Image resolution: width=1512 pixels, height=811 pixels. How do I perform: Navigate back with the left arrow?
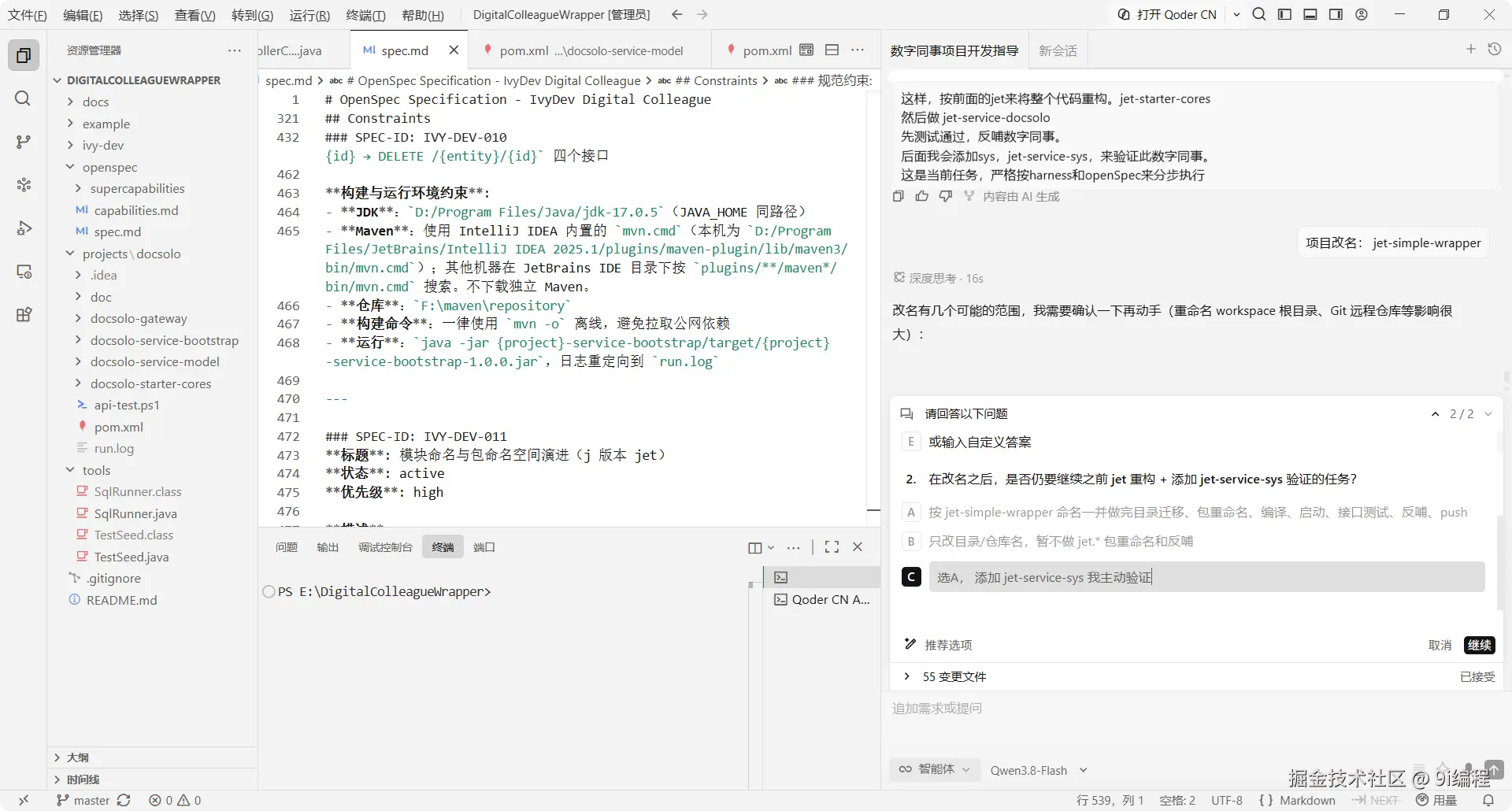676,14
